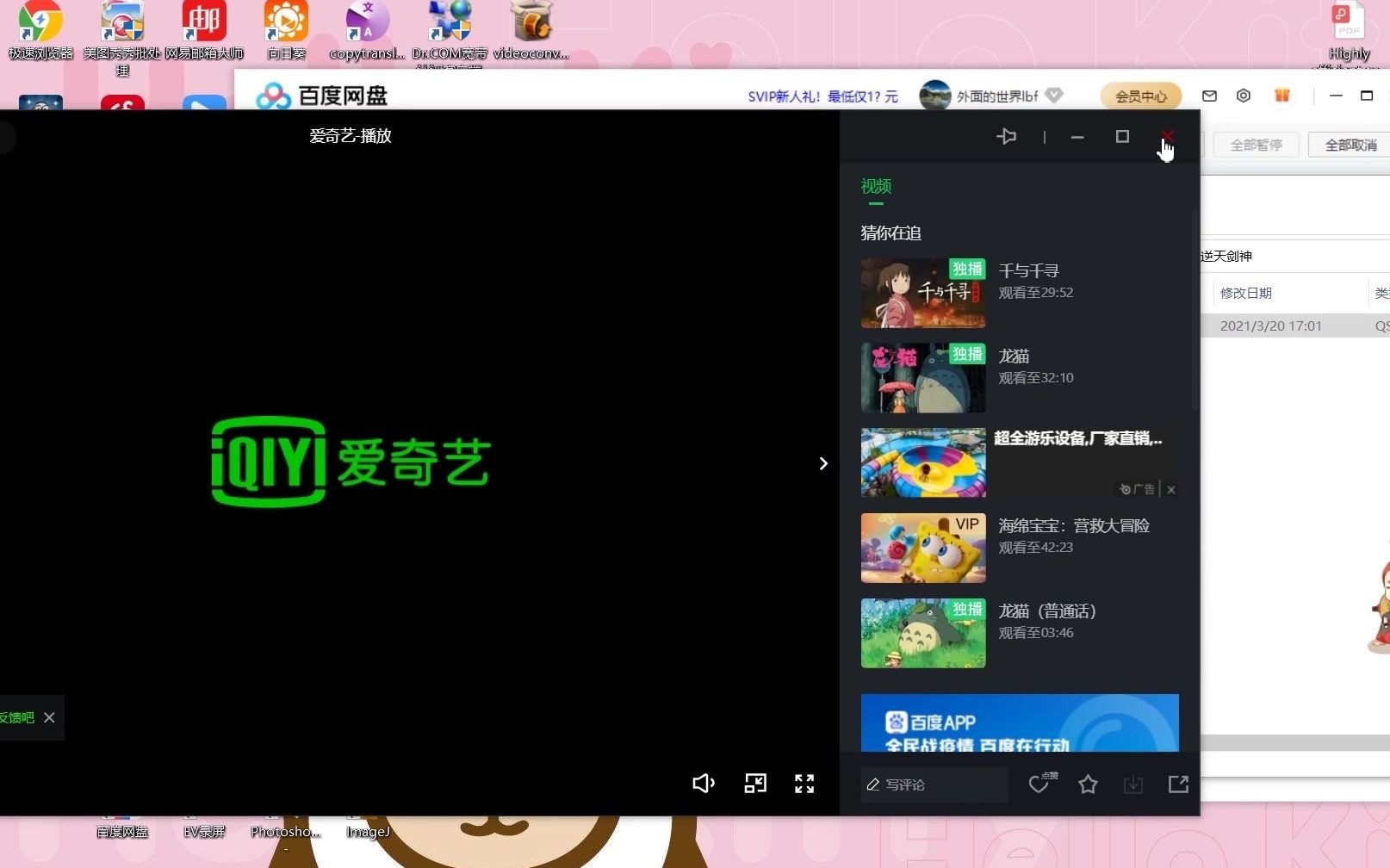Open Baidu Netdisk settings gear
1390x868 pixels.
pos(1244,96)
